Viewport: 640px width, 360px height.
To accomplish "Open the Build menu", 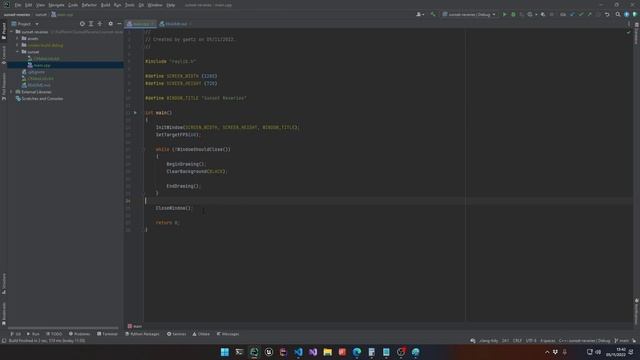I will 106,5.
